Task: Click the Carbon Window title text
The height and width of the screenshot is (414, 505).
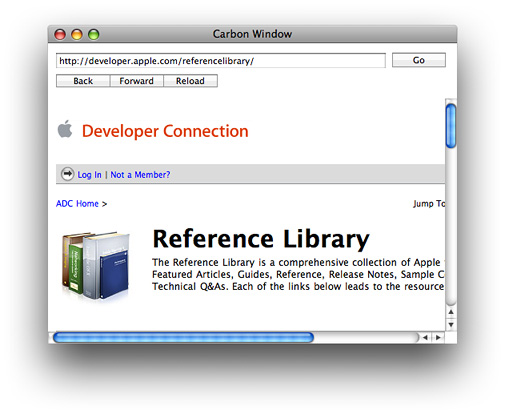Action: click(252, 34)
